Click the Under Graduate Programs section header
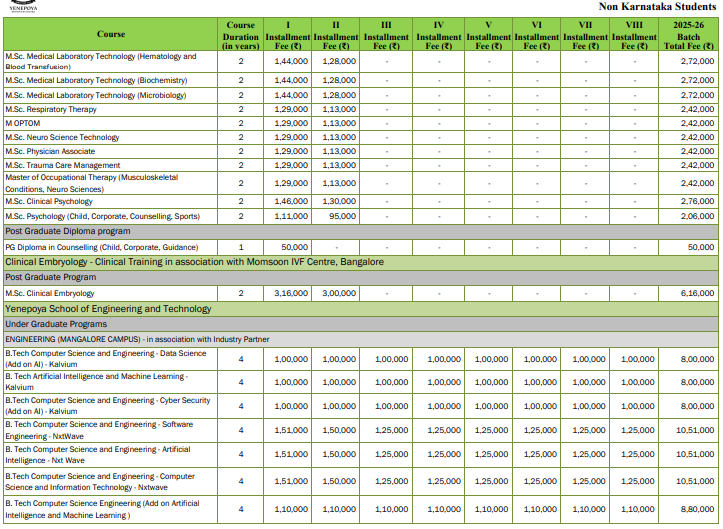The image size is (723, 529). point(56,325)
